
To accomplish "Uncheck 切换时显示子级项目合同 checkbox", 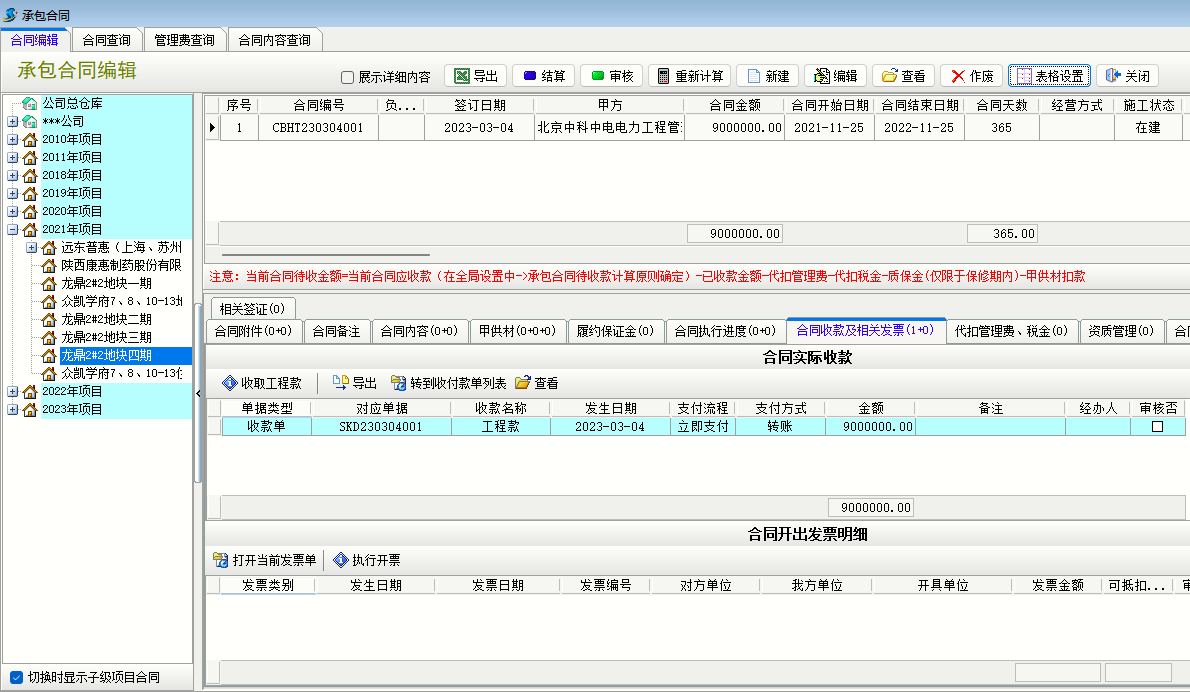I will pyautogui.click(x=16, y=677).
